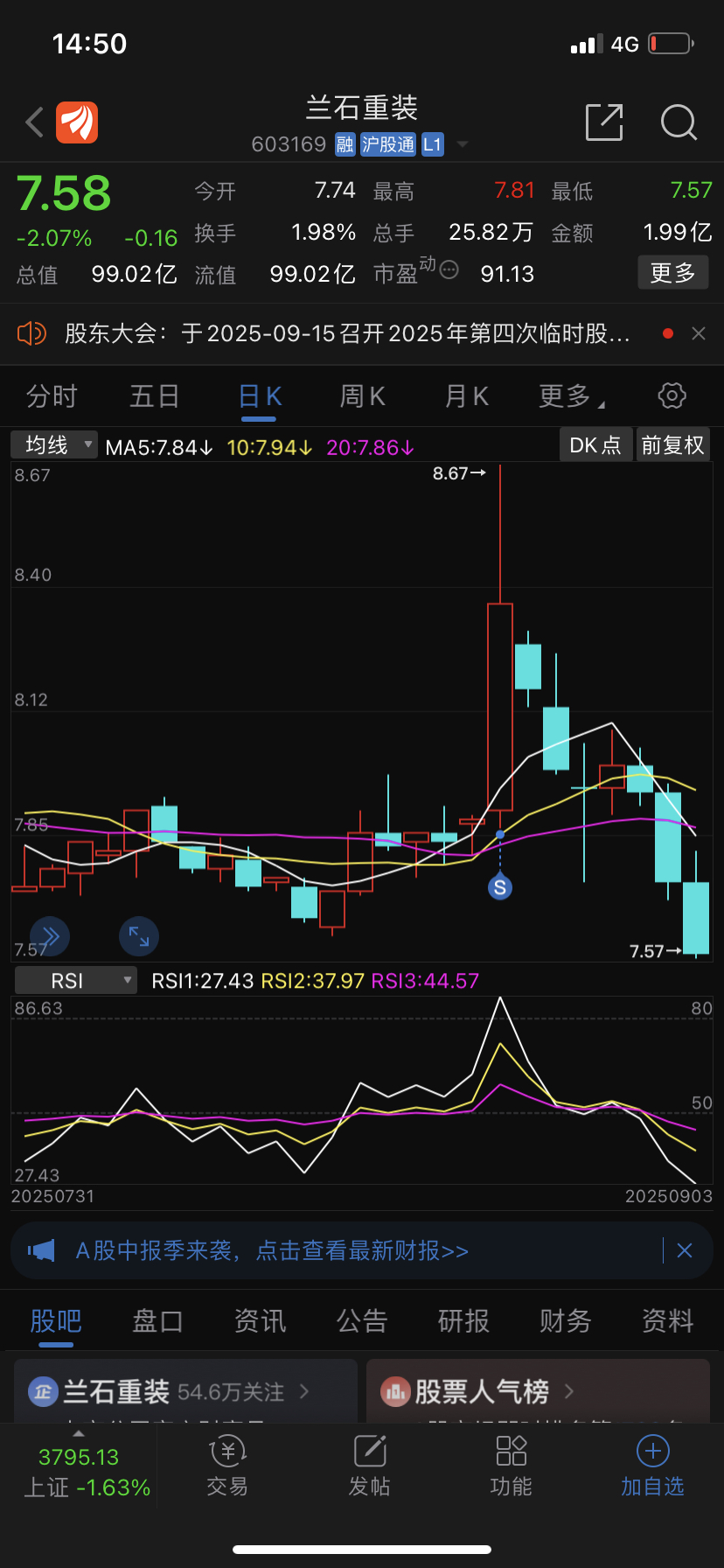Tap the 7.58 current price
This screenshot has height=1568, width=724.
coord(64,193)
